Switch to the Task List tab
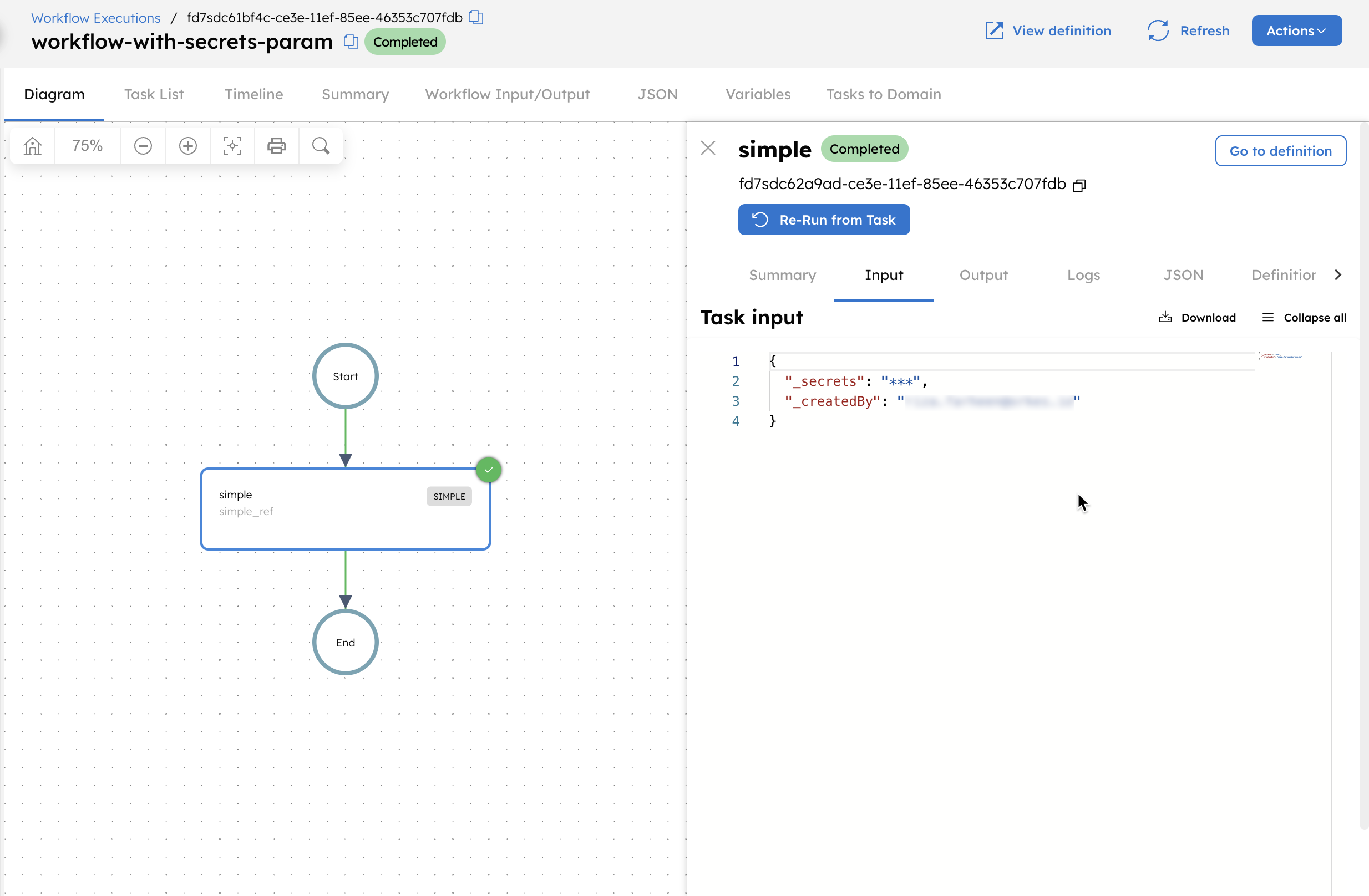This screenshot has height=896, width=1369. (154, 94)
